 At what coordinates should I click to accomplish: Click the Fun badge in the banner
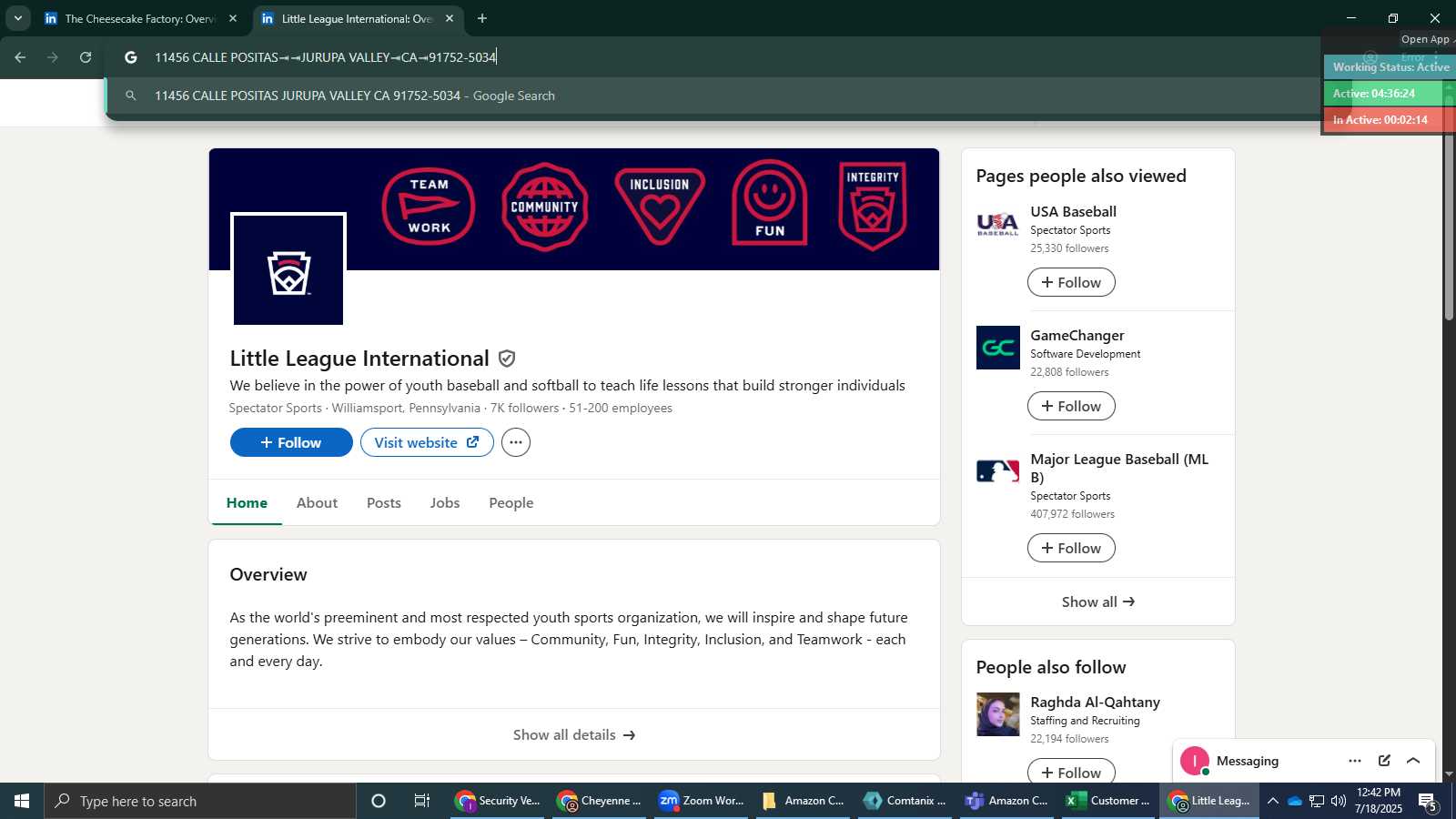(x=770, y=204)
